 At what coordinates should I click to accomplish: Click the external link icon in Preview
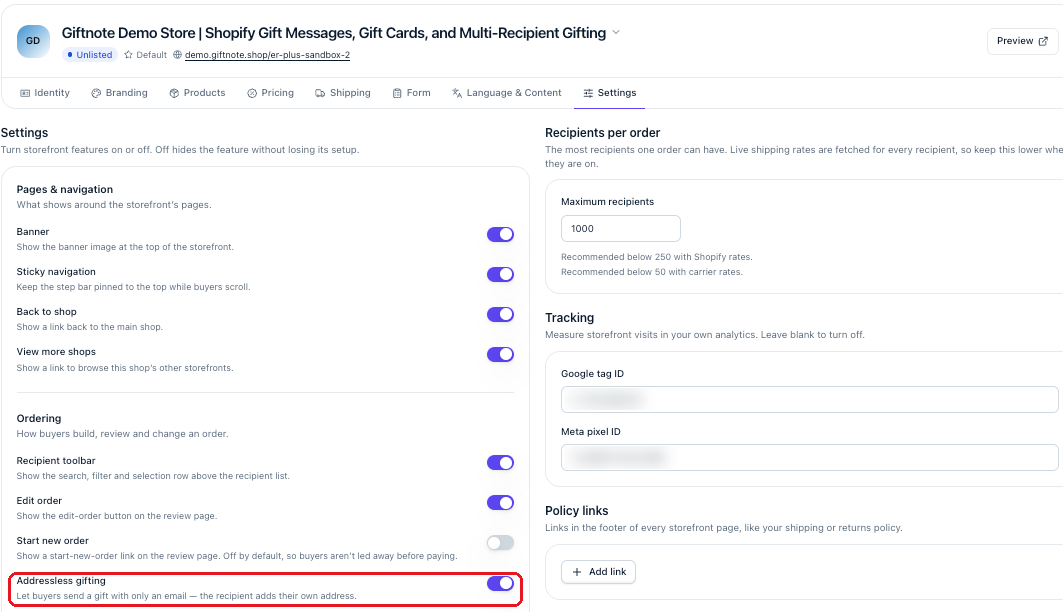click(x=1043, y=41)
